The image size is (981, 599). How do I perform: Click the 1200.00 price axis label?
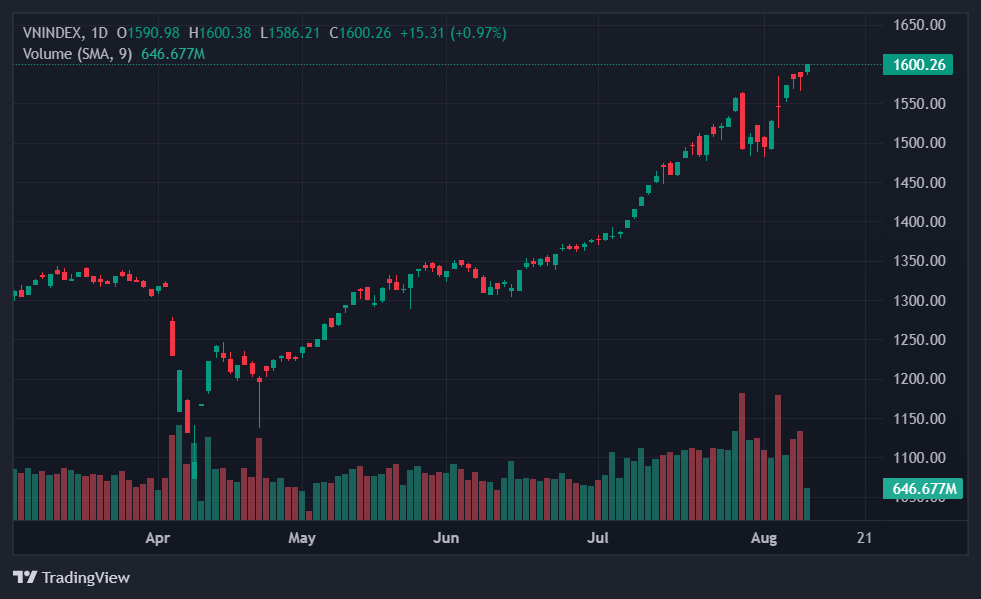click(x=919, y=379)
